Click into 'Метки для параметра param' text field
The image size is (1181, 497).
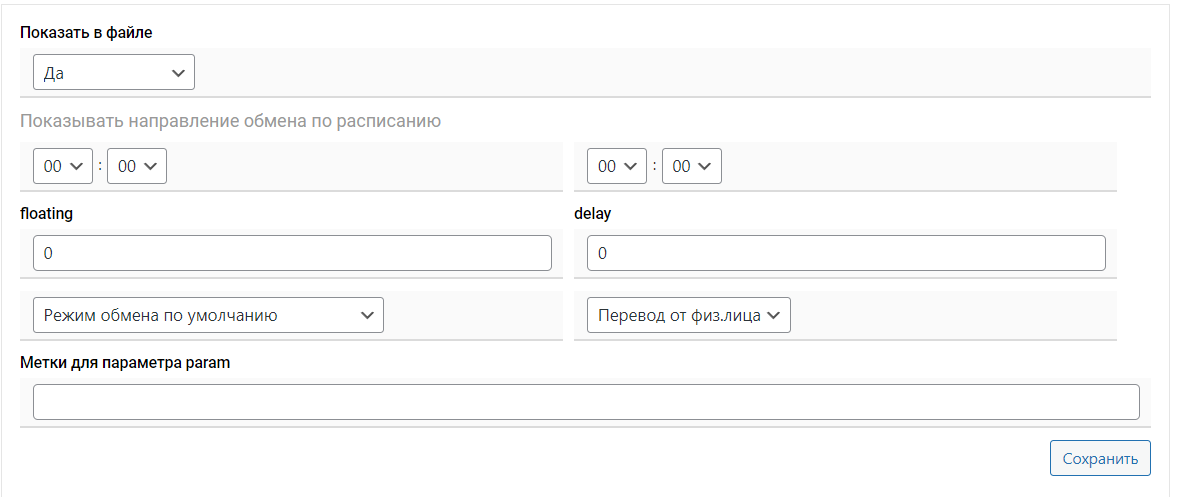tap(586, 402)
